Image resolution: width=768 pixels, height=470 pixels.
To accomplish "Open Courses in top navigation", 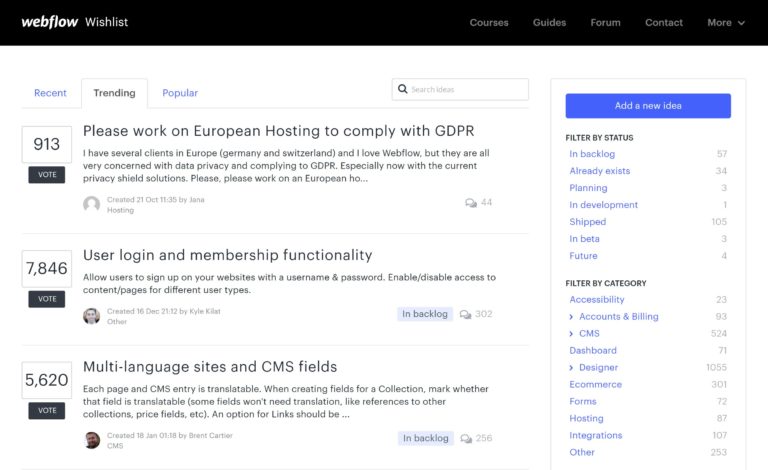I will [489, 22].
